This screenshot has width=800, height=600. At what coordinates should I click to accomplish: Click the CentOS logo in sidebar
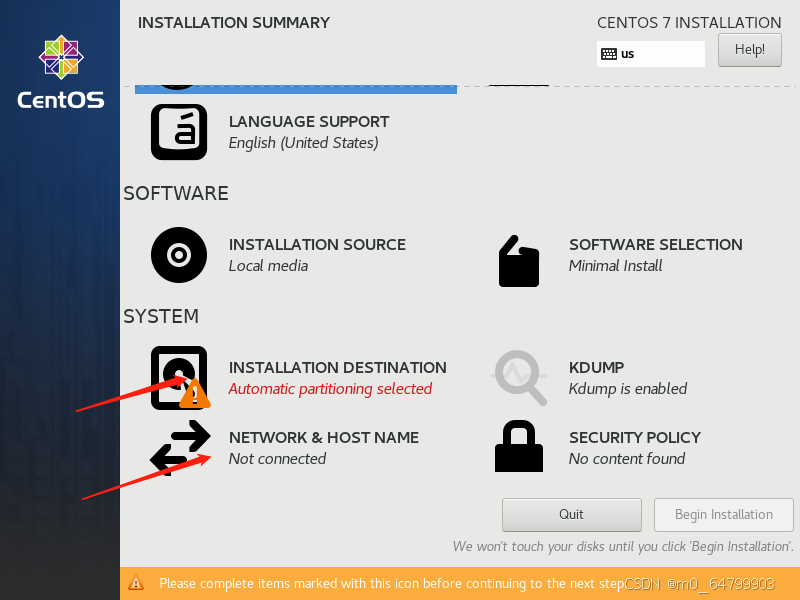point(61,71)
